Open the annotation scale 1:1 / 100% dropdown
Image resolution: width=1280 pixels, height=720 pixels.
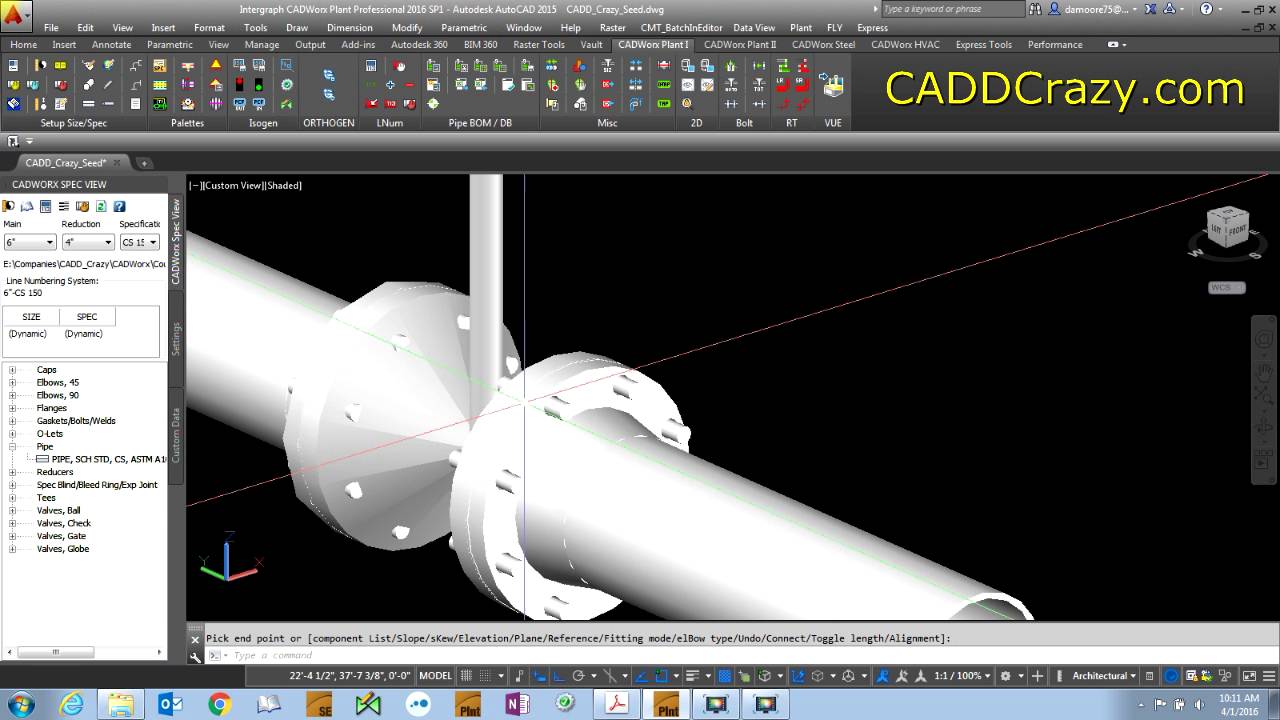click(x=962, y=676)
